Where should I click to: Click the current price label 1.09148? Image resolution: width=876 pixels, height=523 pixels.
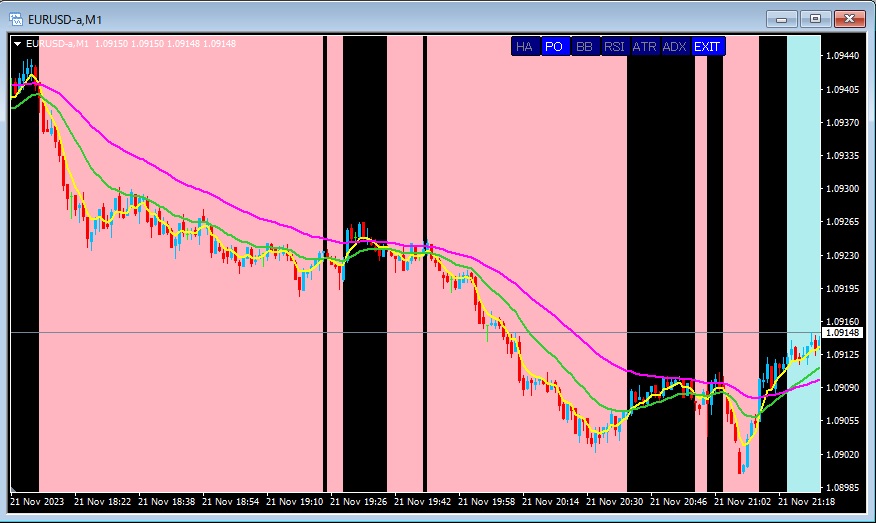pos(842,332)
